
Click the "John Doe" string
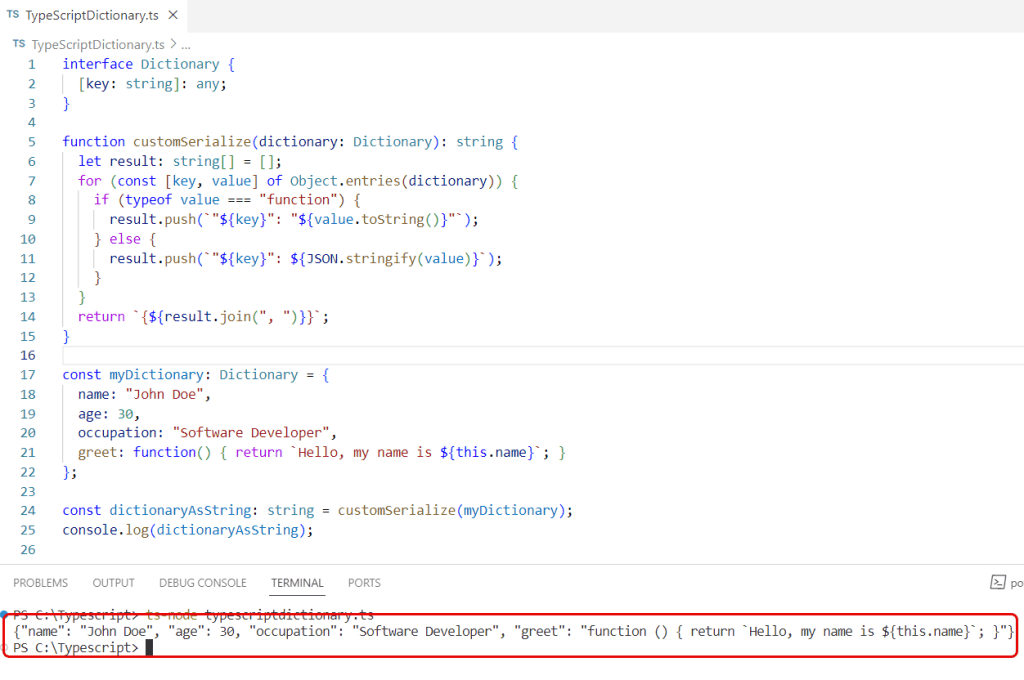point(165,395)
